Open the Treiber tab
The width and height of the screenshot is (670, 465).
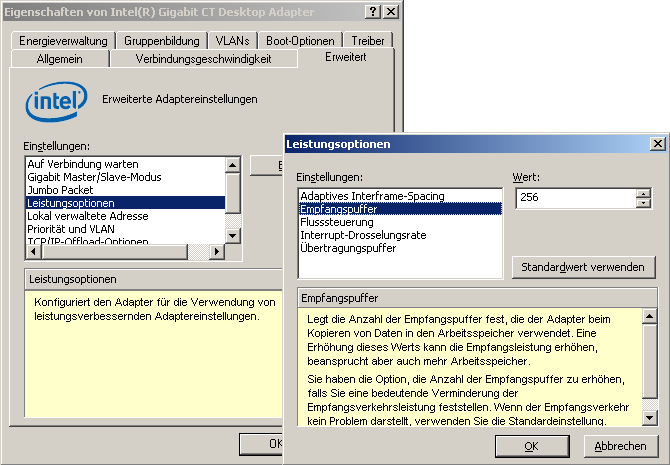(x=367, y=41)
